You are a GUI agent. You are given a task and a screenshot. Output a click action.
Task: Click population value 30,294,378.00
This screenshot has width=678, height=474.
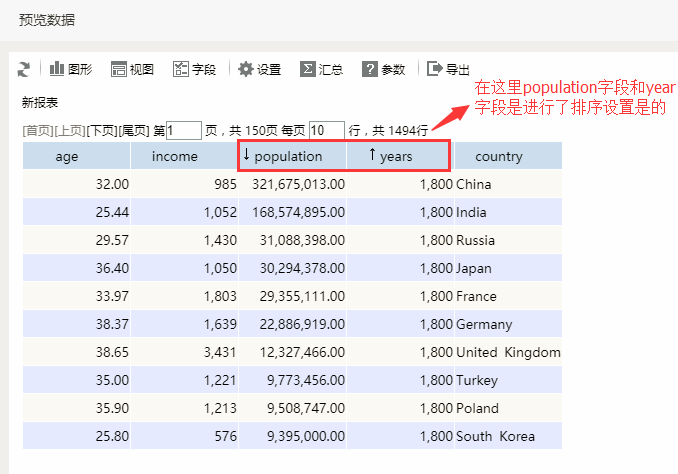(302, 268)
